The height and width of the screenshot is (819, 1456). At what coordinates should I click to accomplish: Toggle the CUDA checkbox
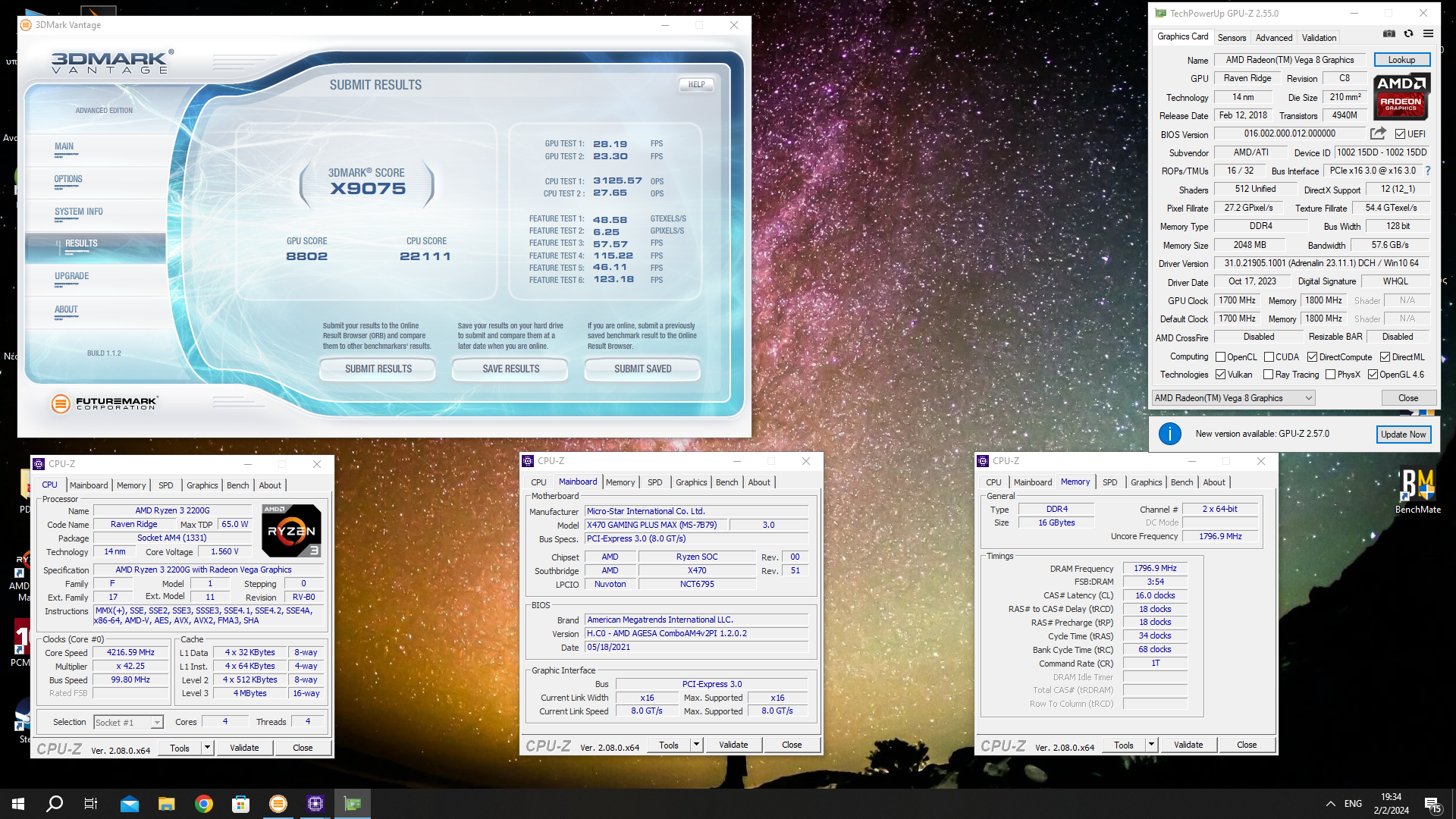pyautogui.click(x=1269, y=357)
